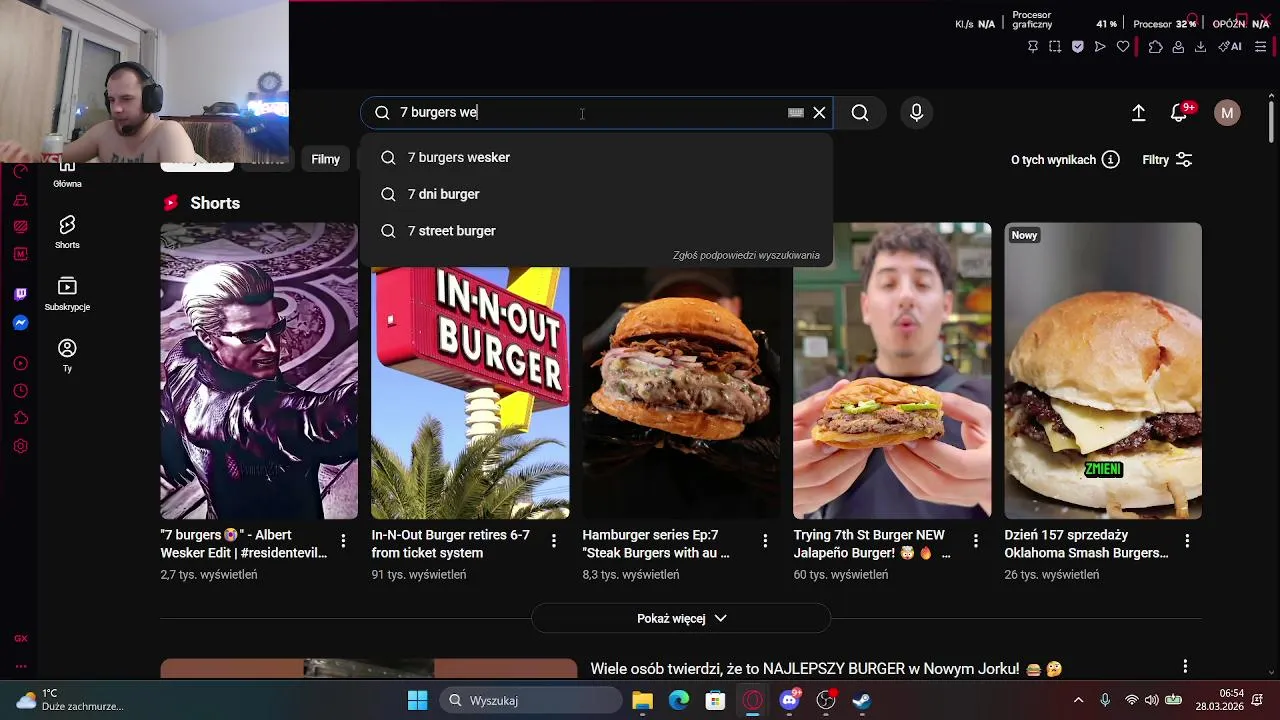Screen dimensions: 1280x720
Task: Show hidden tray icons chevron
Action: tap(1078, 700)
